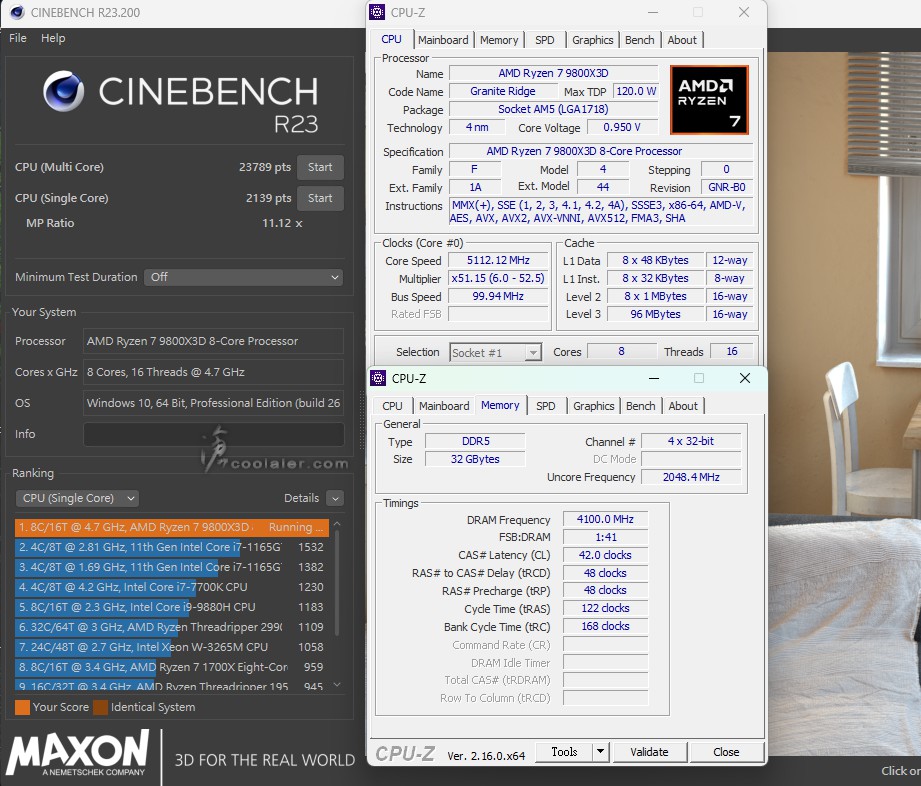The width and height of the screenshot is (921, 786).
Task: Switch to Memory tab in upper CPU-Z window
Action: pyautogui.click(x=499, y=40)
